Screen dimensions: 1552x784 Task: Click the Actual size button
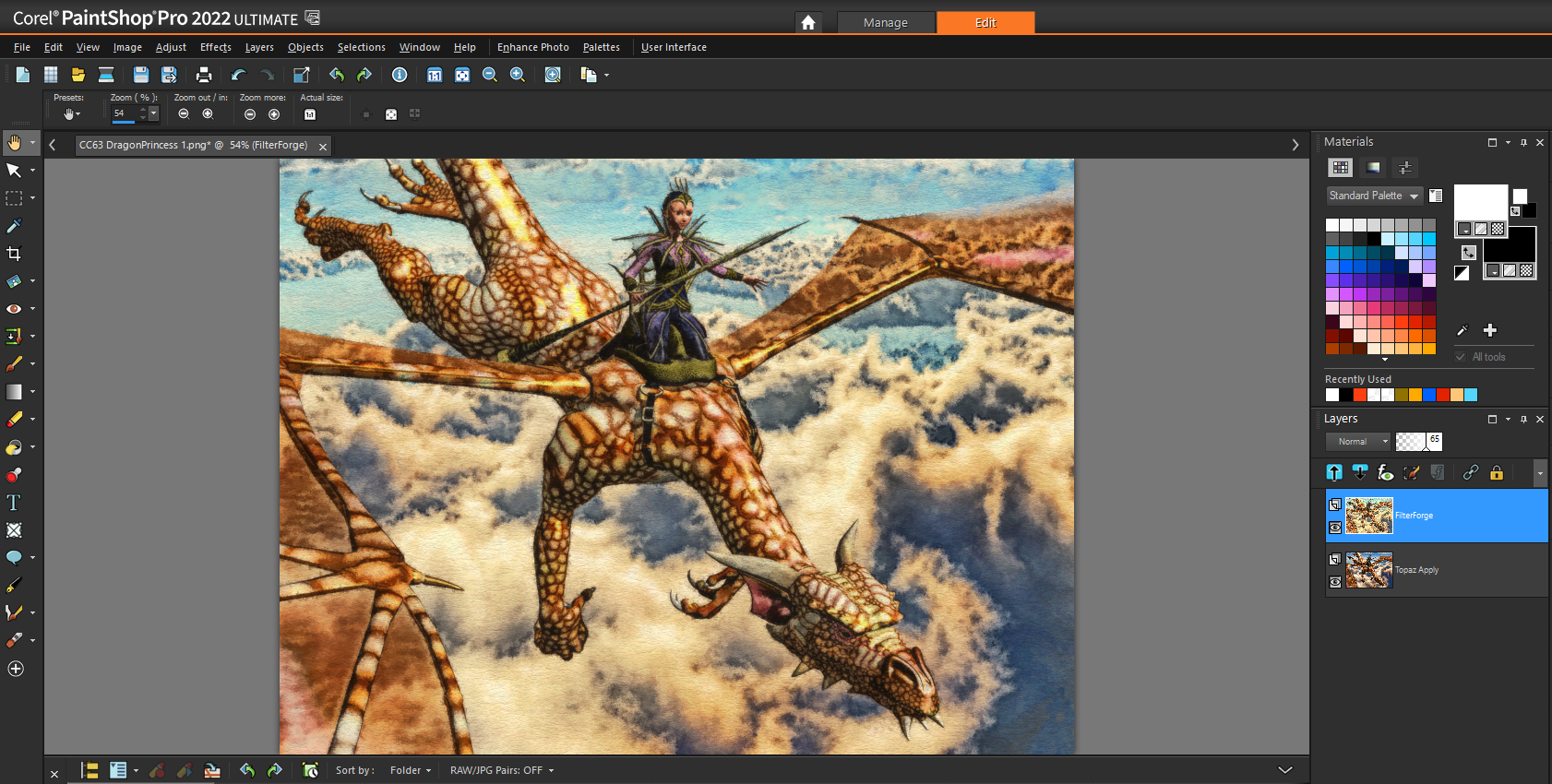[x=310, y=114]
